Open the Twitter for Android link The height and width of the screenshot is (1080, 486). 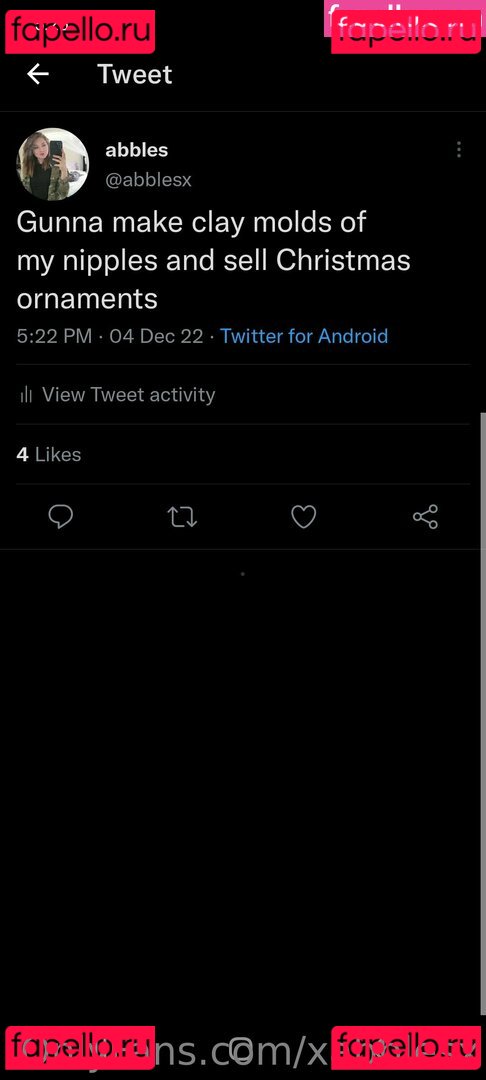pos(304,336)
